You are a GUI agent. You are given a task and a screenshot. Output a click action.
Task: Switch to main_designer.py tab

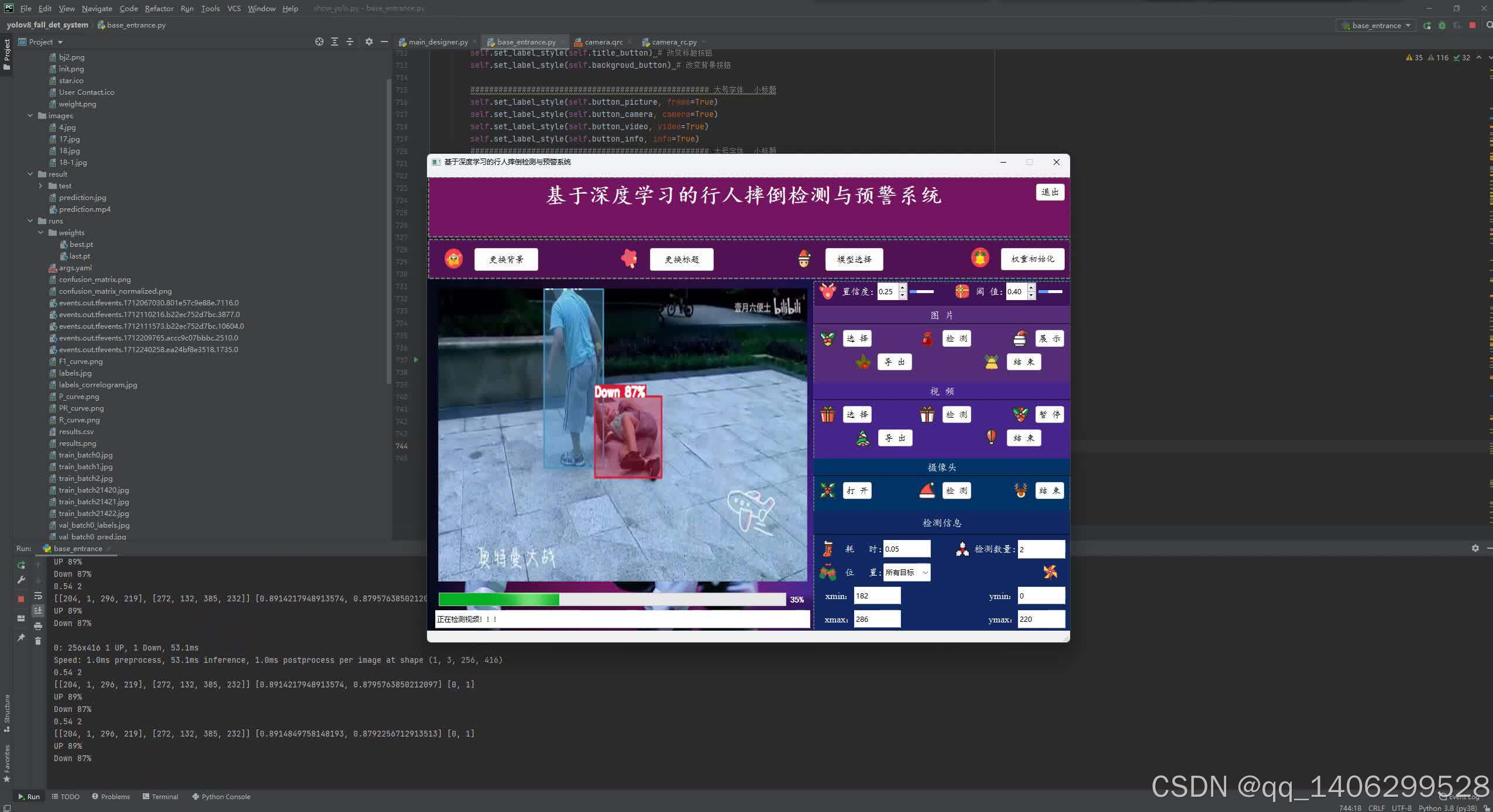pos(438,42)
